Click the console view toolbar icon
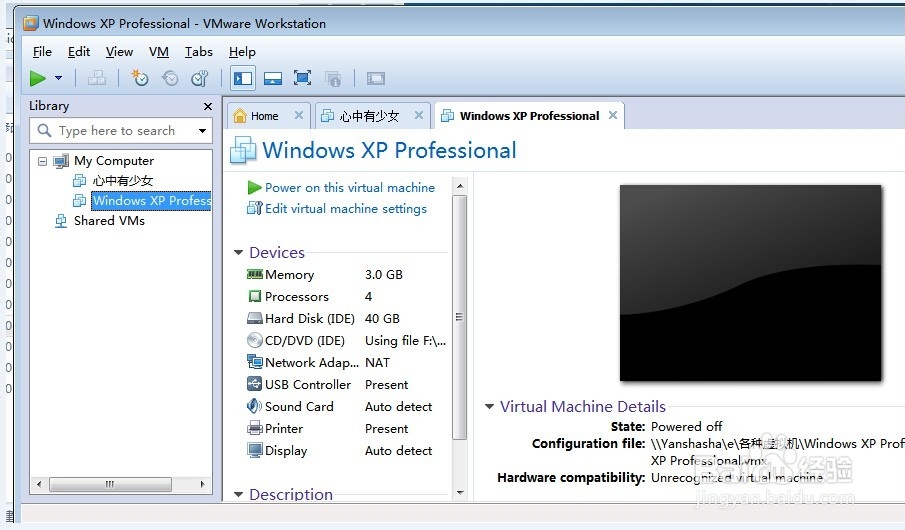 [376, 78]
